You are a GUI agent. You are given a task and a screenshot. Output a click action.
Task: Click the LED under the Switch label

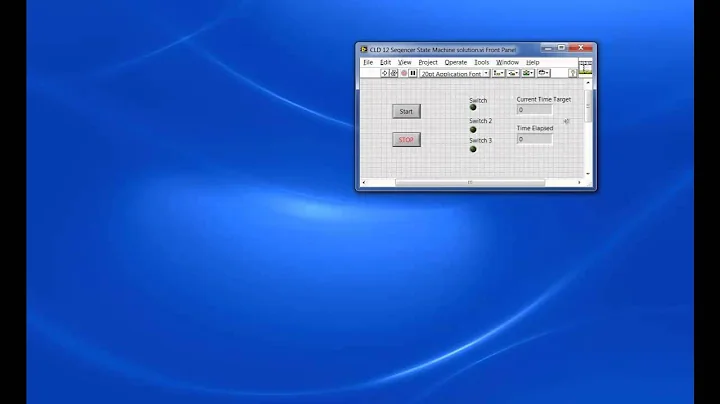click(x=473, y=107)
